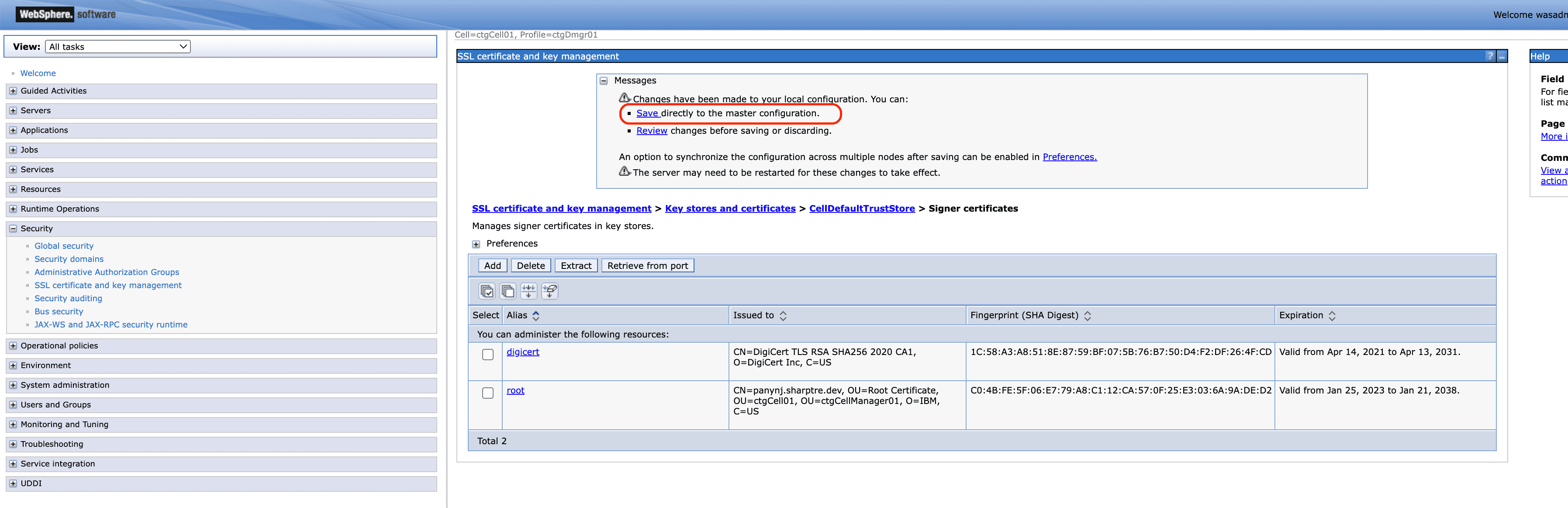This screenshot has height=508, width=1568.
Task: Click Save to master configuration link
Action: click(648, 113)
